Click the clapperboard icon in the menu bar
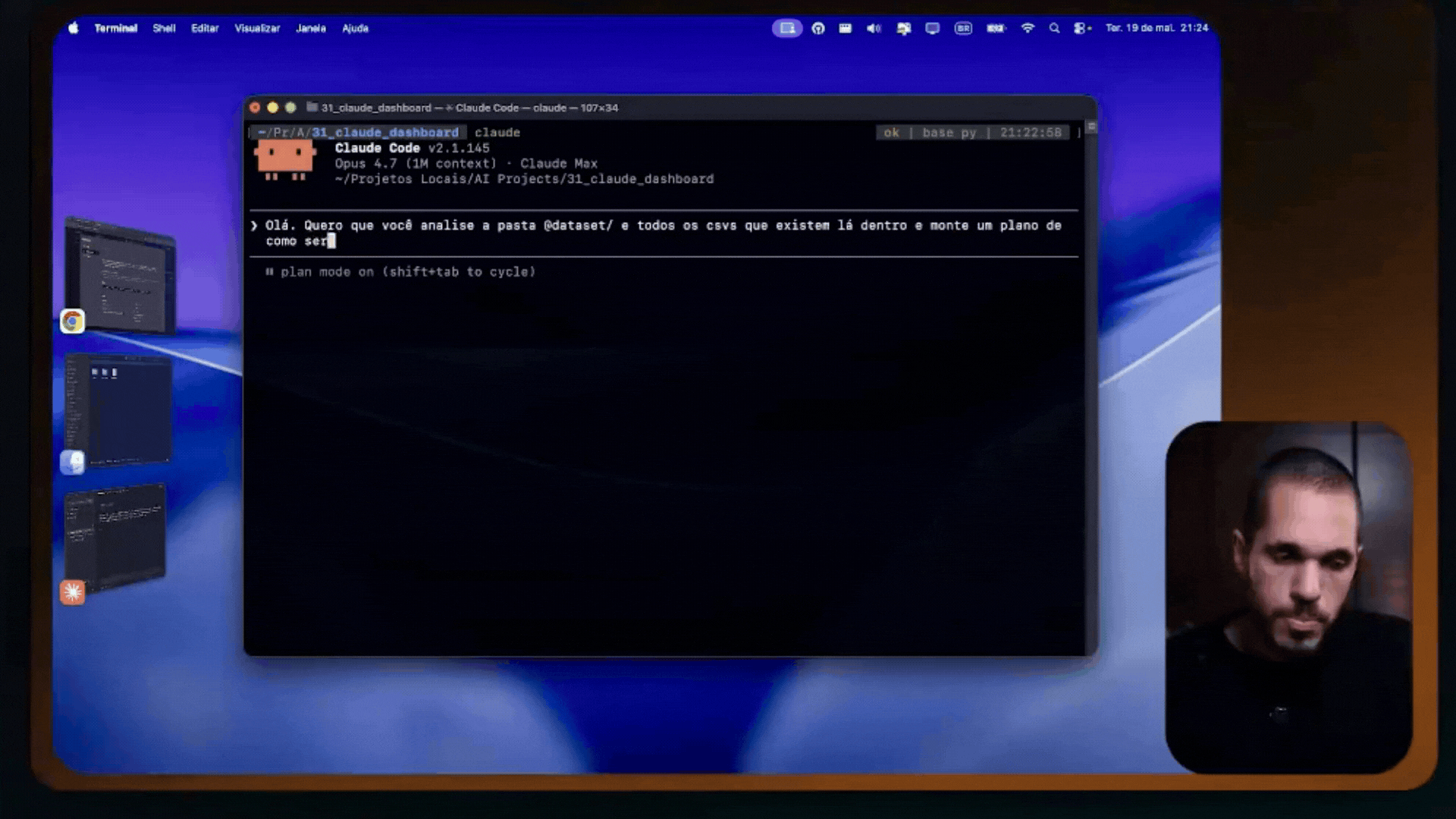Screen dimensions: 1456x819 click(x=846, y=28)
